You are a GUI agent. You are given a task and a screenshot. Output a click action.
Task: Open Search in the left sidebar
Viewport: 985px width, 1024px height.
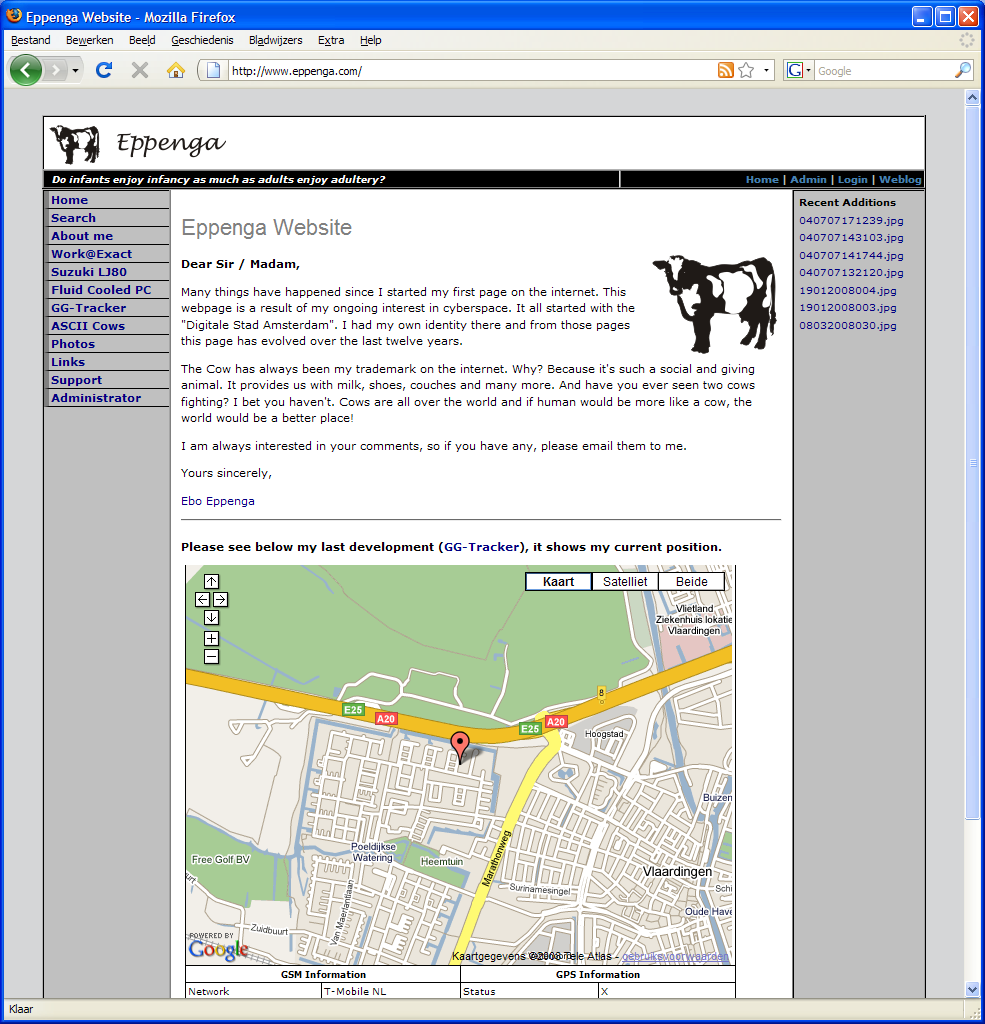[x=73, y=218]
